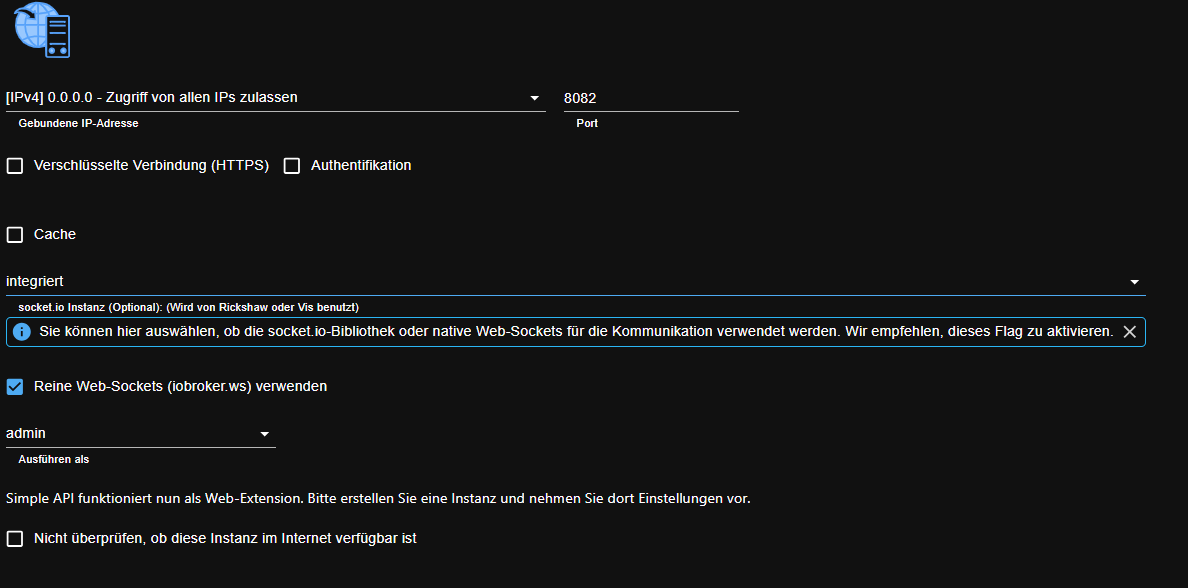
Task: Click the blue info icon in the hint banner
Action: pos(22,331)
